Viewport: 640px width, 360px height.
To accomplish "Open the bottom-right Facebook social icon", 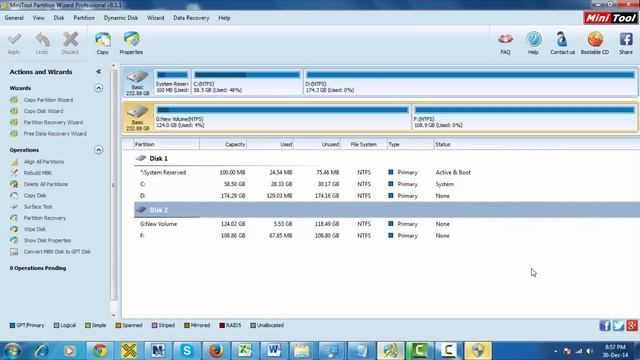I will pyautogui.click(x=605, y=325).
